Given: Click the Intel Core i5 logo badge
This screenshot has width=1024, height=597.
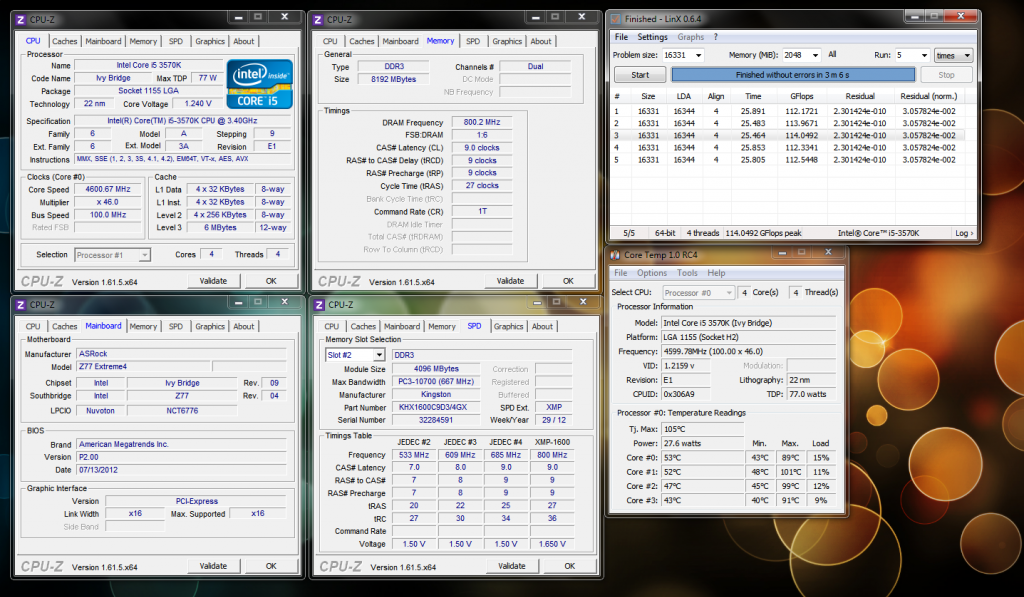Looking at the screenshot, I should 259,84.
